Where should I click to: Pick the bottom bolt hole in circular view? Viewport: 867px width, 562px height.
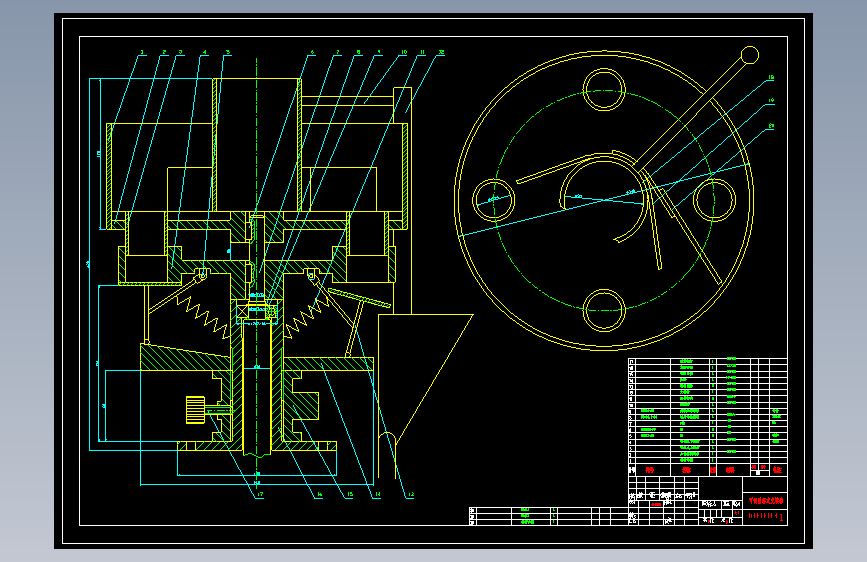pyautogui.click(x=604, y=310)
